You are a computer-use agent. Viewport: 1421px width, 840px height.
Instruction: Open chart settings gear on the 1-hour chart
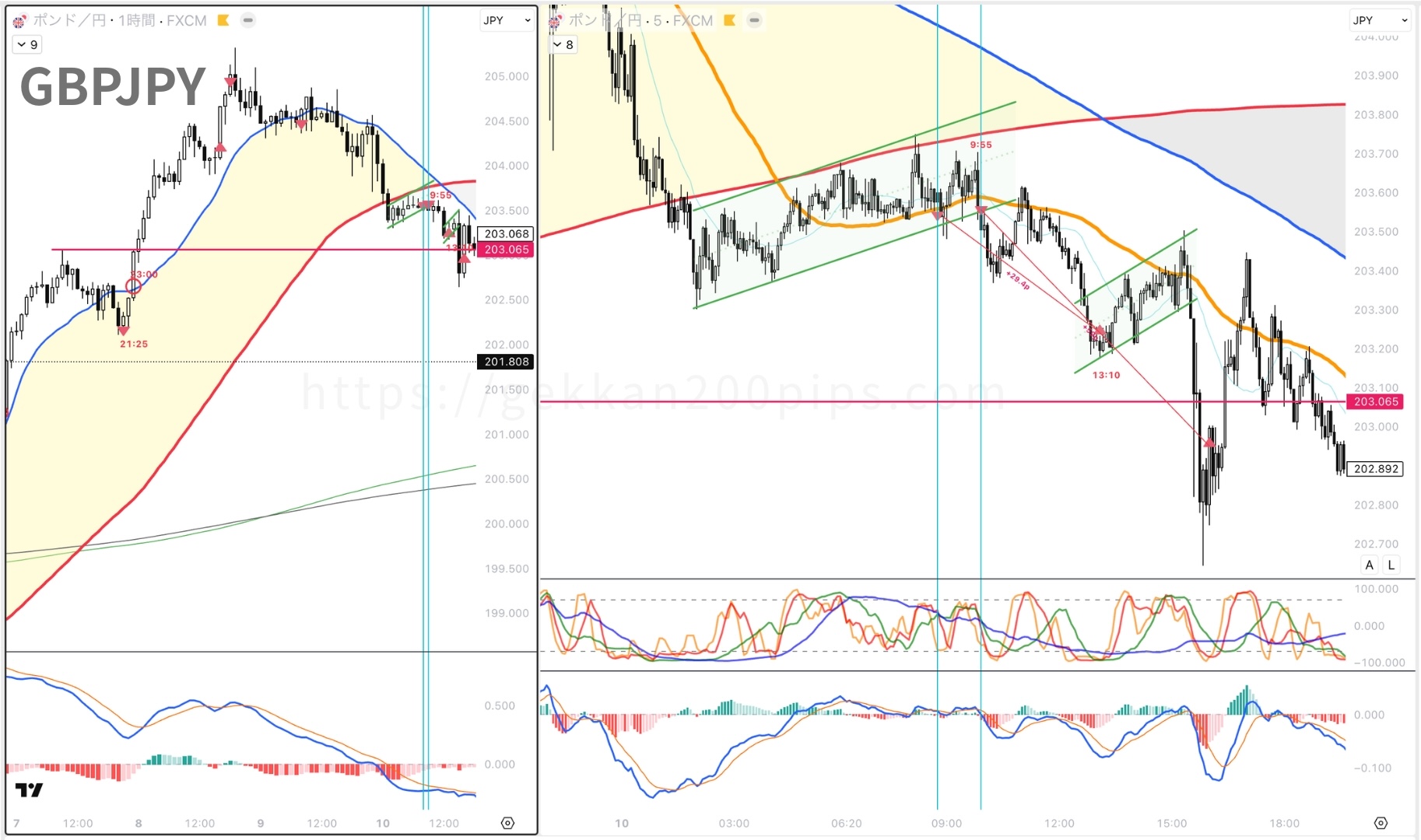click(x=507, y=823)
